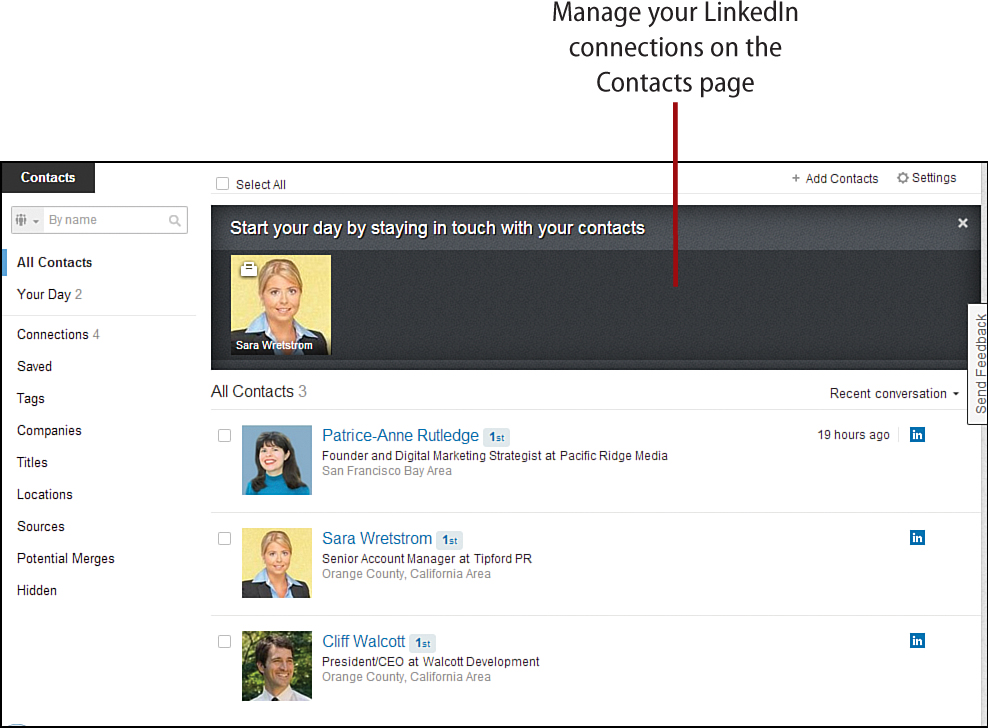Click Patrice-Anne Rutledge's profile photo
This screenshot has height=728, width=988.
click(277, 460)
